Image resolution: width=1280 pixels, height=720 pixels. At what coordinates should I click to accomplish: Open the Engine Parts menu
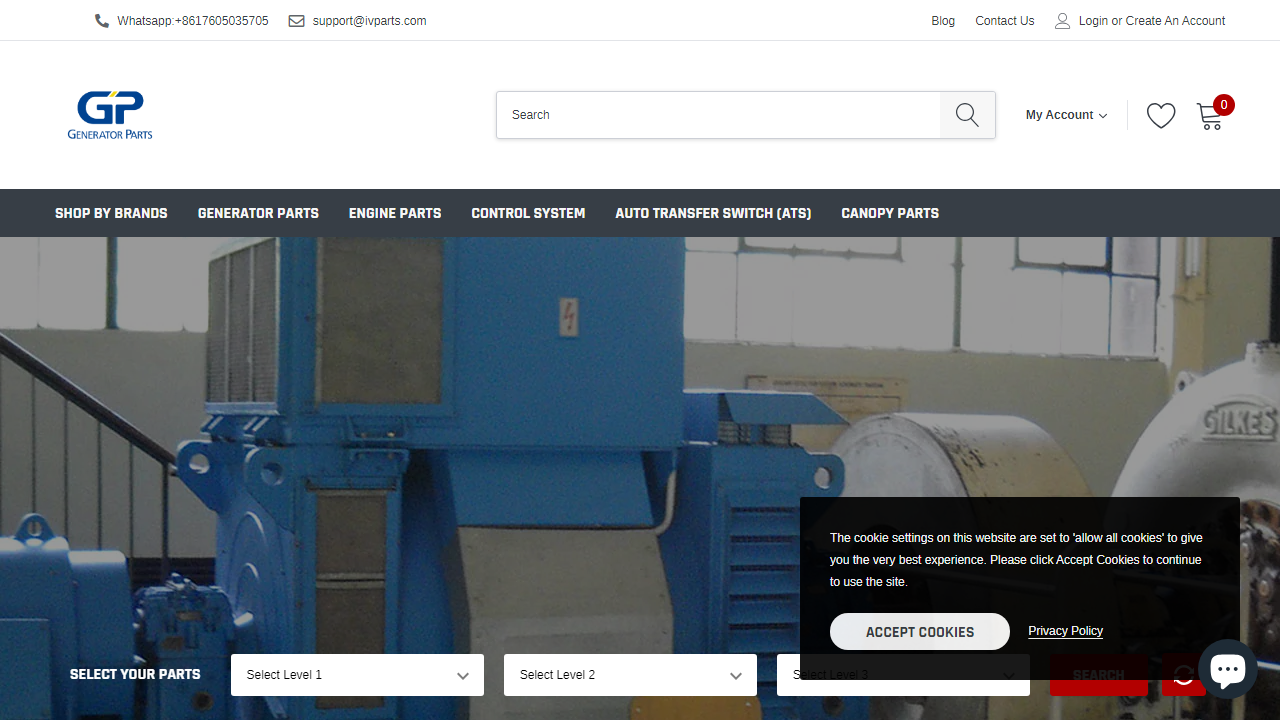(395, 213)
